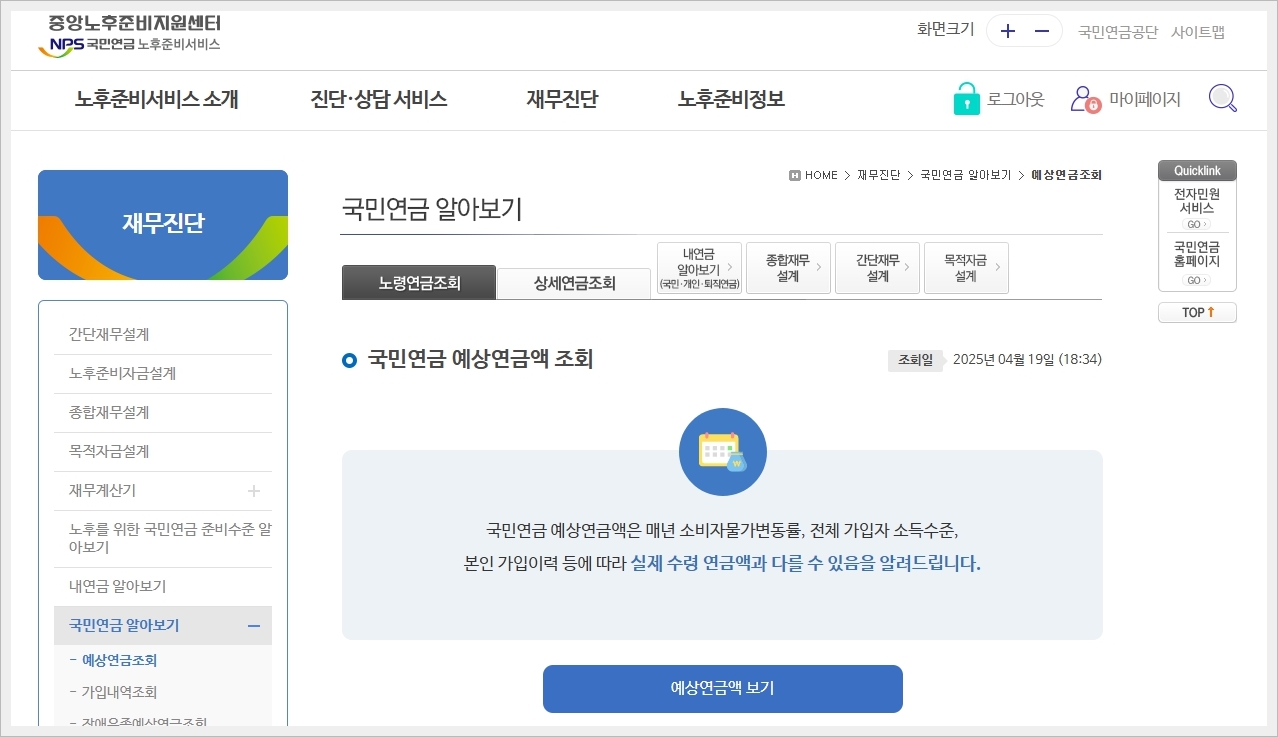This screenshot has height=737, width=1278.
Task: Click the HOME breadcrumb icon
Action: [x=795, y=175]
